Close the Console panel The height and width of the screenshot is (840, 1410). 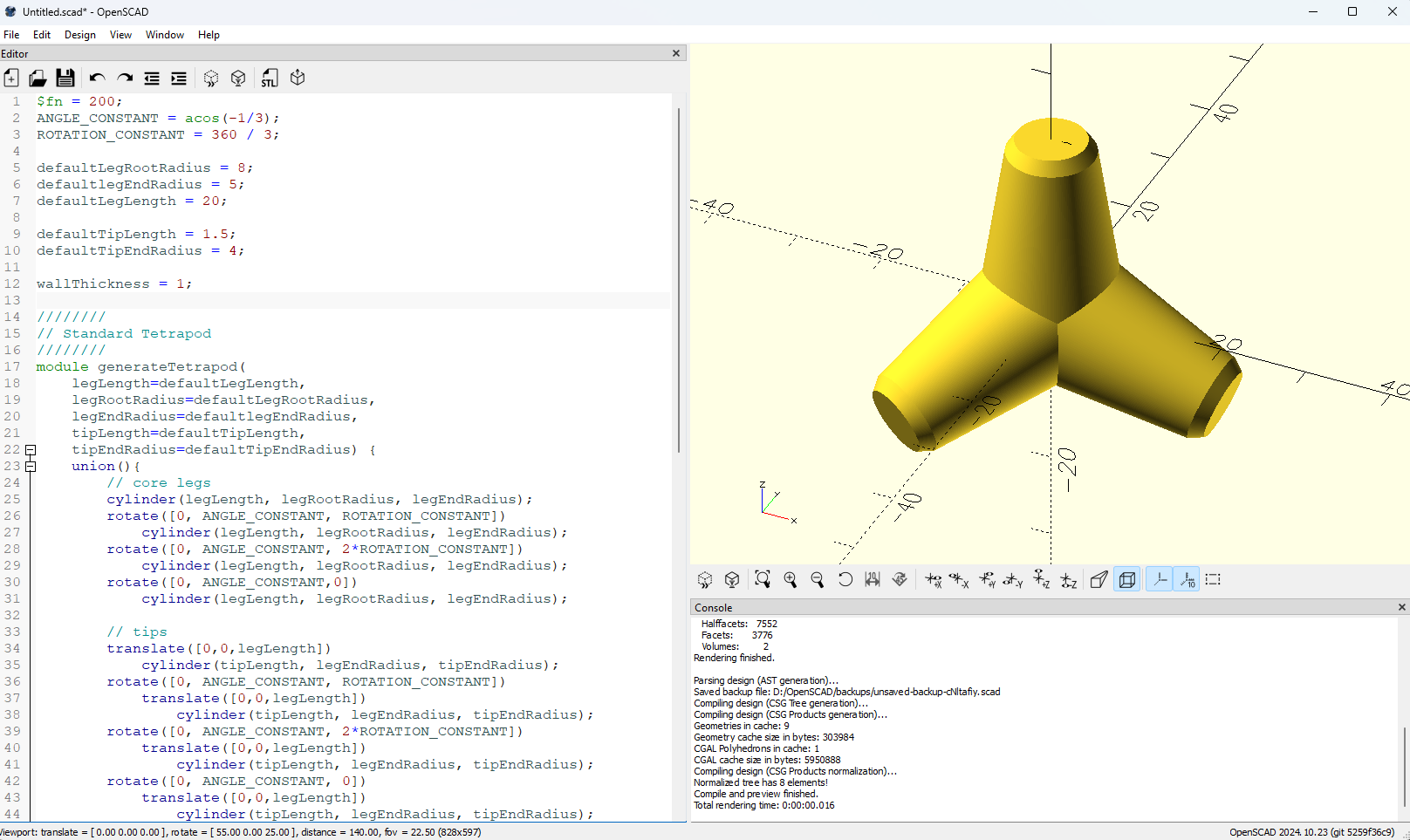coord(1402,607)
